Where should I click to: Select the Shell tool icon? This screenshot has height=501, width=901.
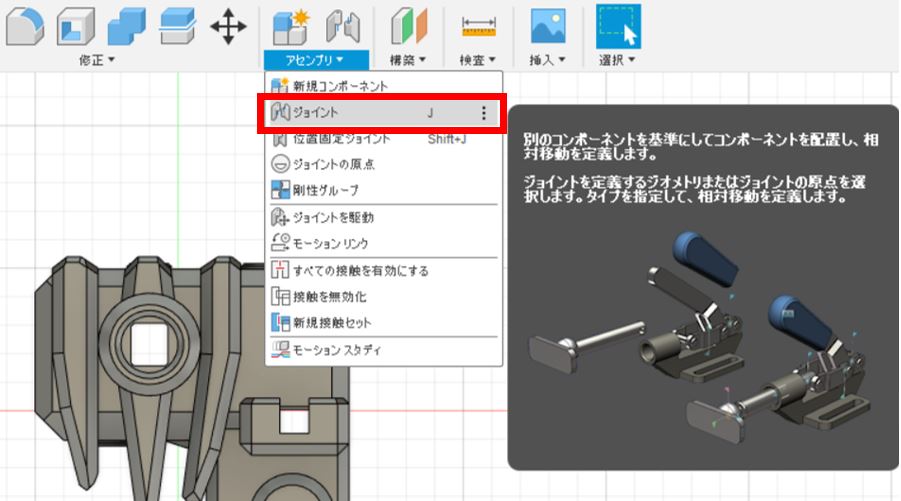(75, 26)
